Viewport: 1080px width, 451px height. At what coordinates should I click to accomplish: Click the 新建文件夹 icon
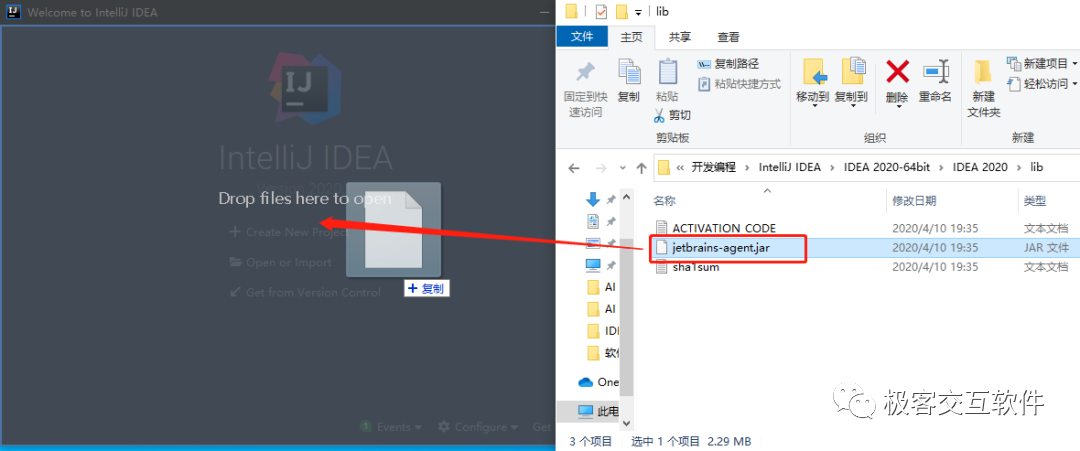click(x=983, y=71)
